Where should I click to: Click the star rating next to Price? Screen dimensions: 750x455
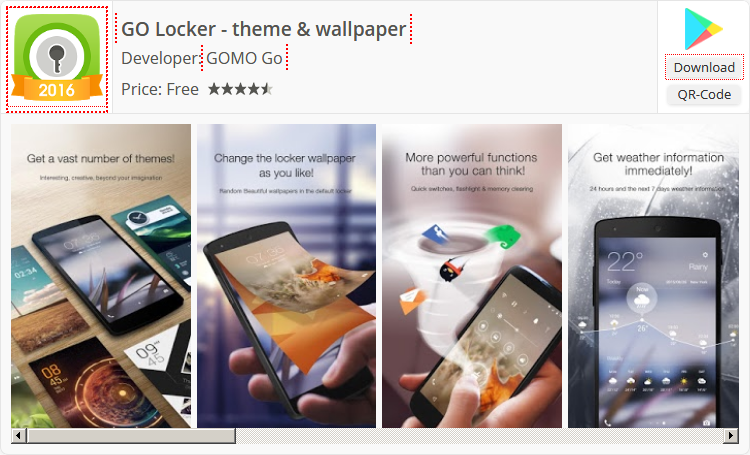click(x=241, y=89)
